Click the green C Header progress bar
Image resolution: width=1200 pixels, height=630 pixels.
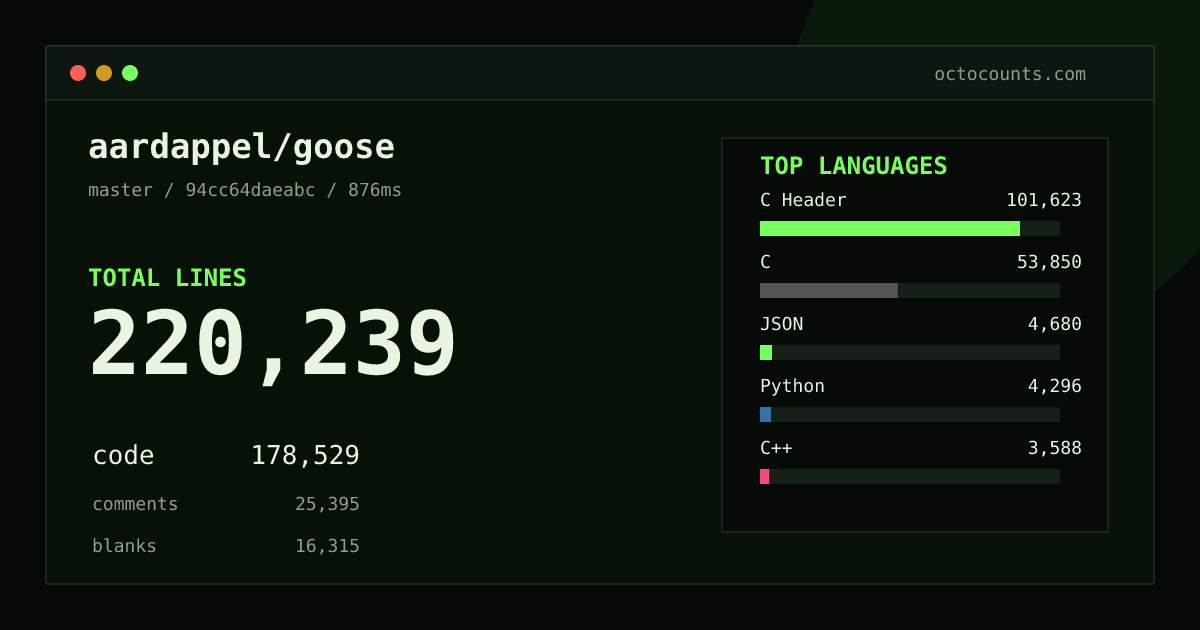890,228
